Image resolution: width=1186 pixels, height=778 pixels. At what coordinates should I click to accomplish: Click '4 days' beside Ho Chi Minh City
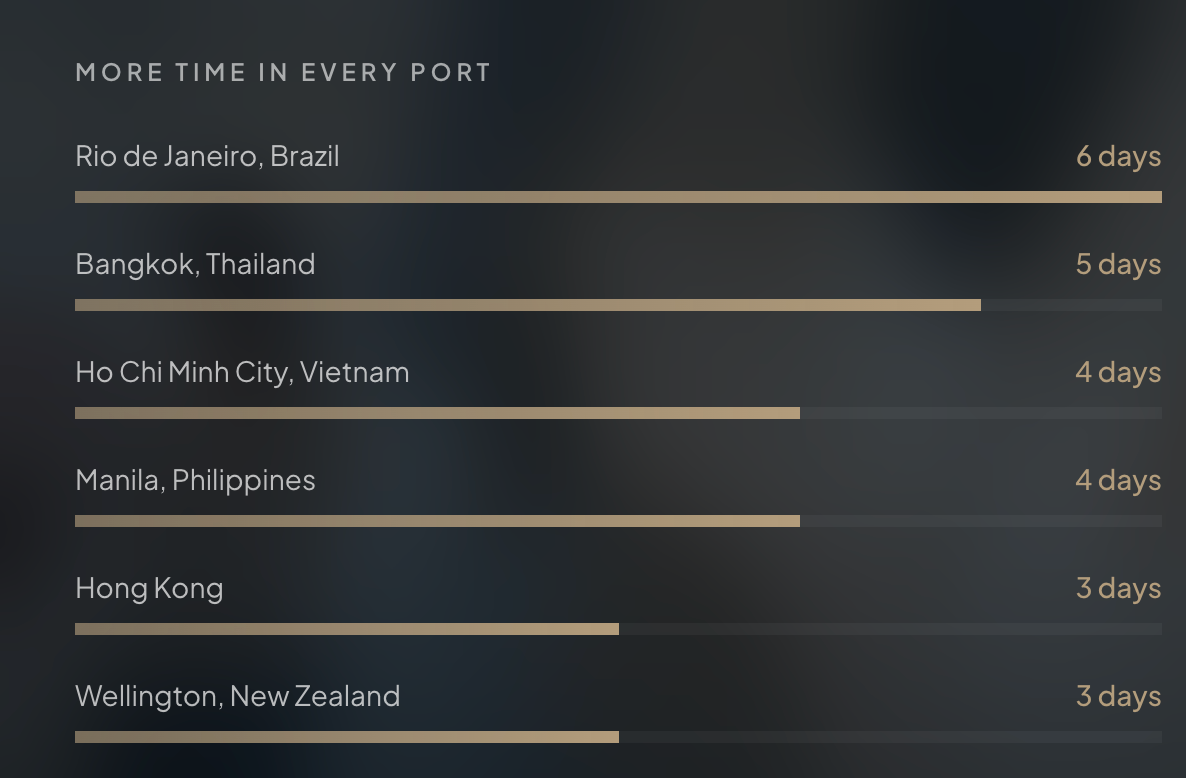coord(1119,373)
